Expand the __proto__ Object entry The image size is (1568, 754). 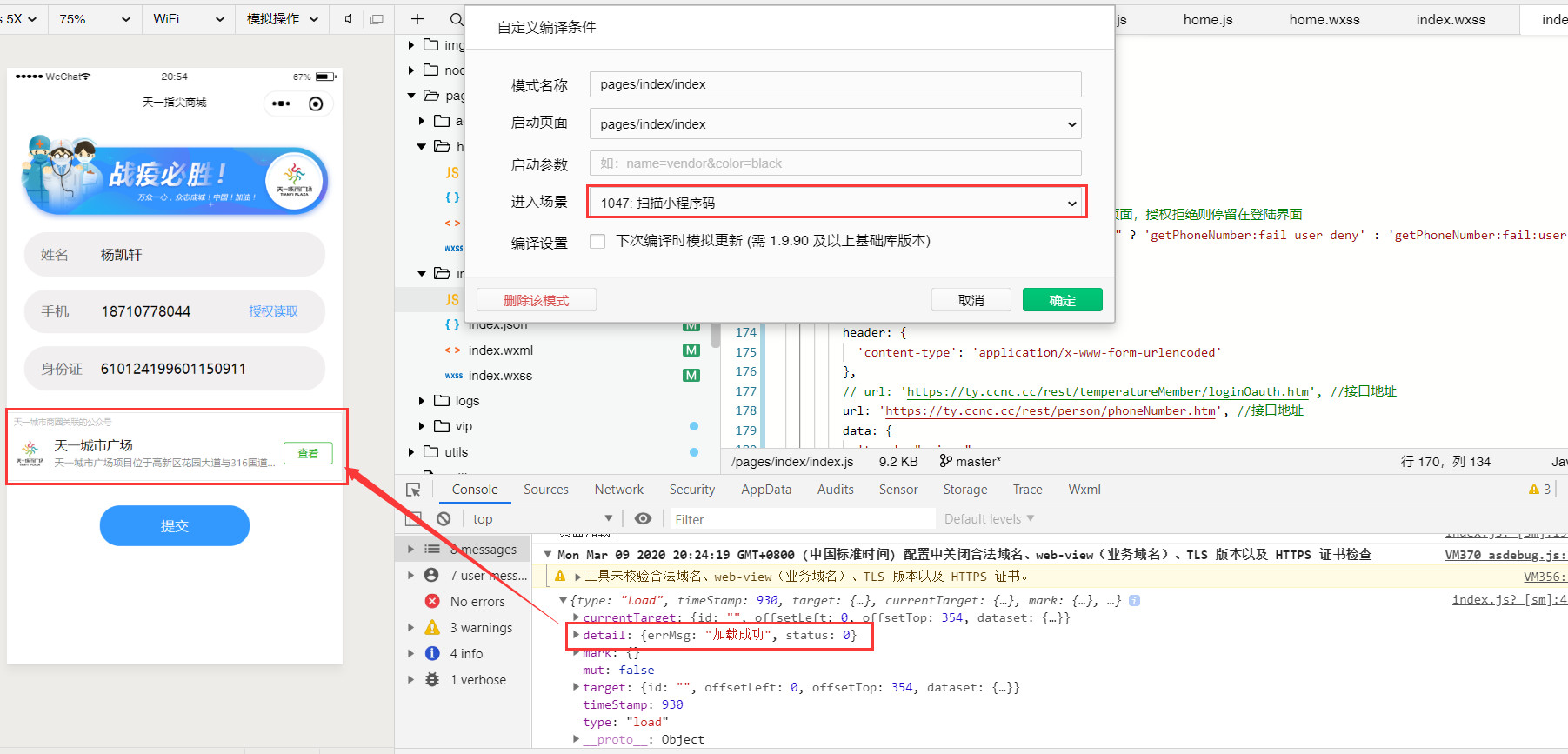(x=576, y=739)
